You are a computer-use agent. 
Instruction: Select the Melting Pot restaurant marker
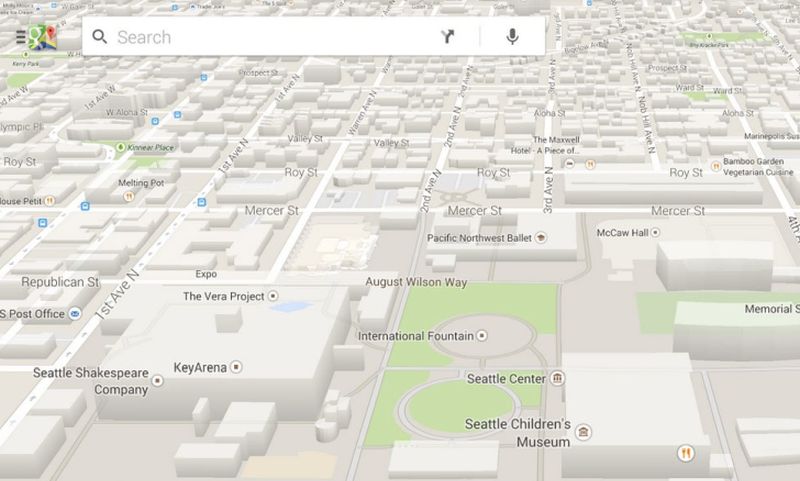129,198
